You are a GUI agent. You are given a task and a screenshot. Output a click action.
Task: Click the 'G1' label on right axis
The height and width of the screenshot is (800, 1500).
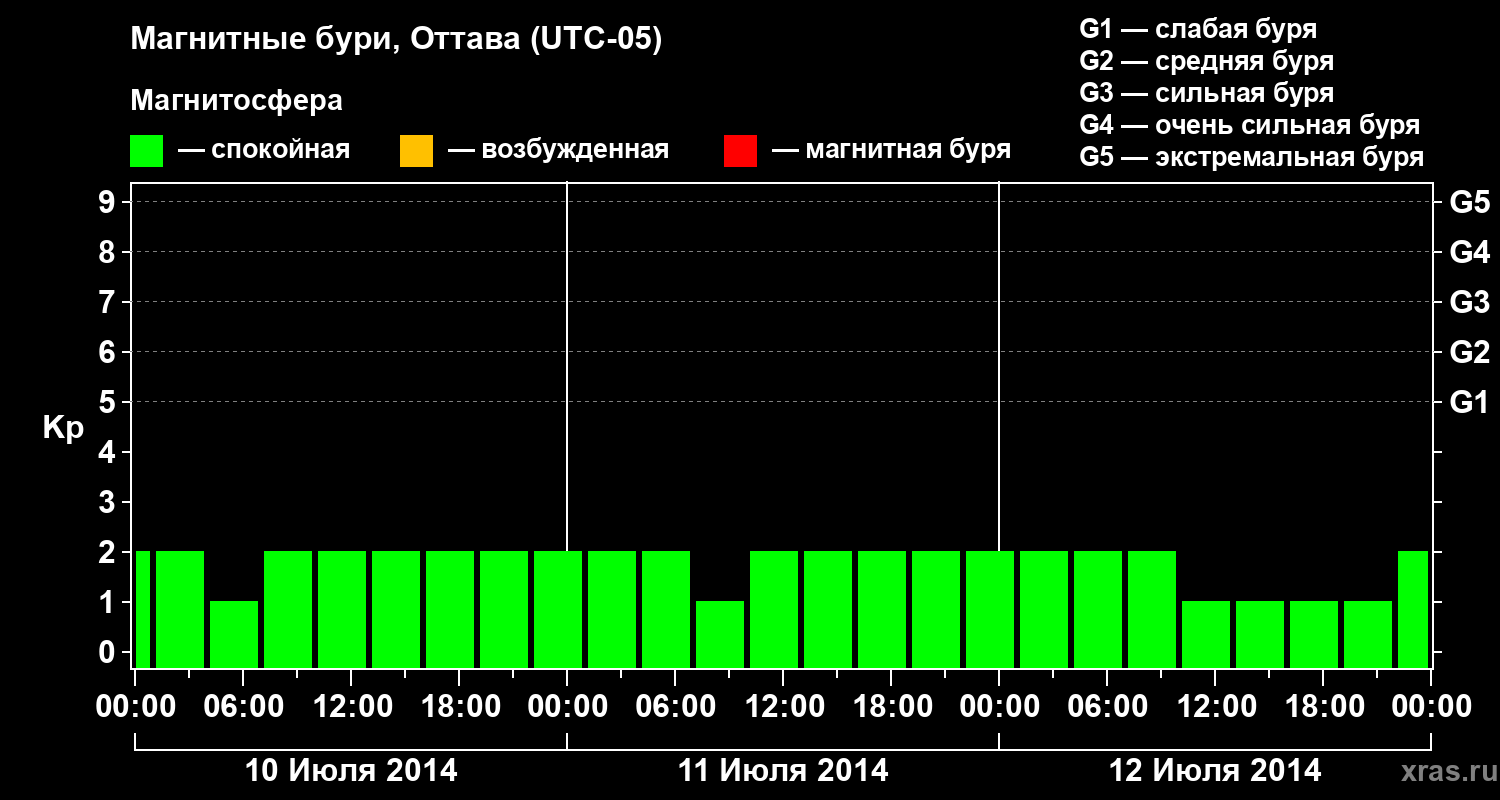[1469, 402]
